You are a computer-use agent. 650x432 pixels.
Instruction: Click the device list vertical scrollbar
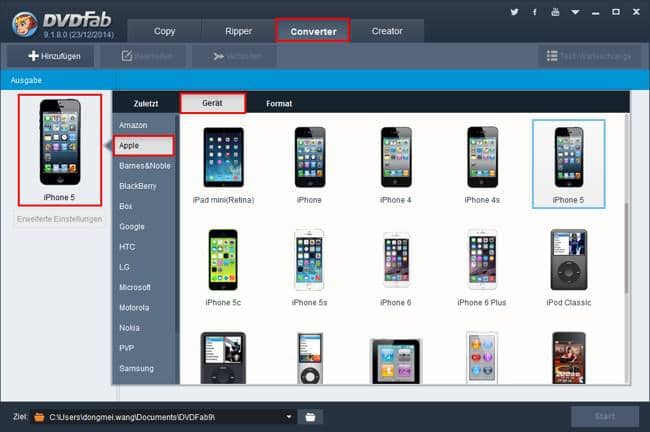tap(627, 249)
